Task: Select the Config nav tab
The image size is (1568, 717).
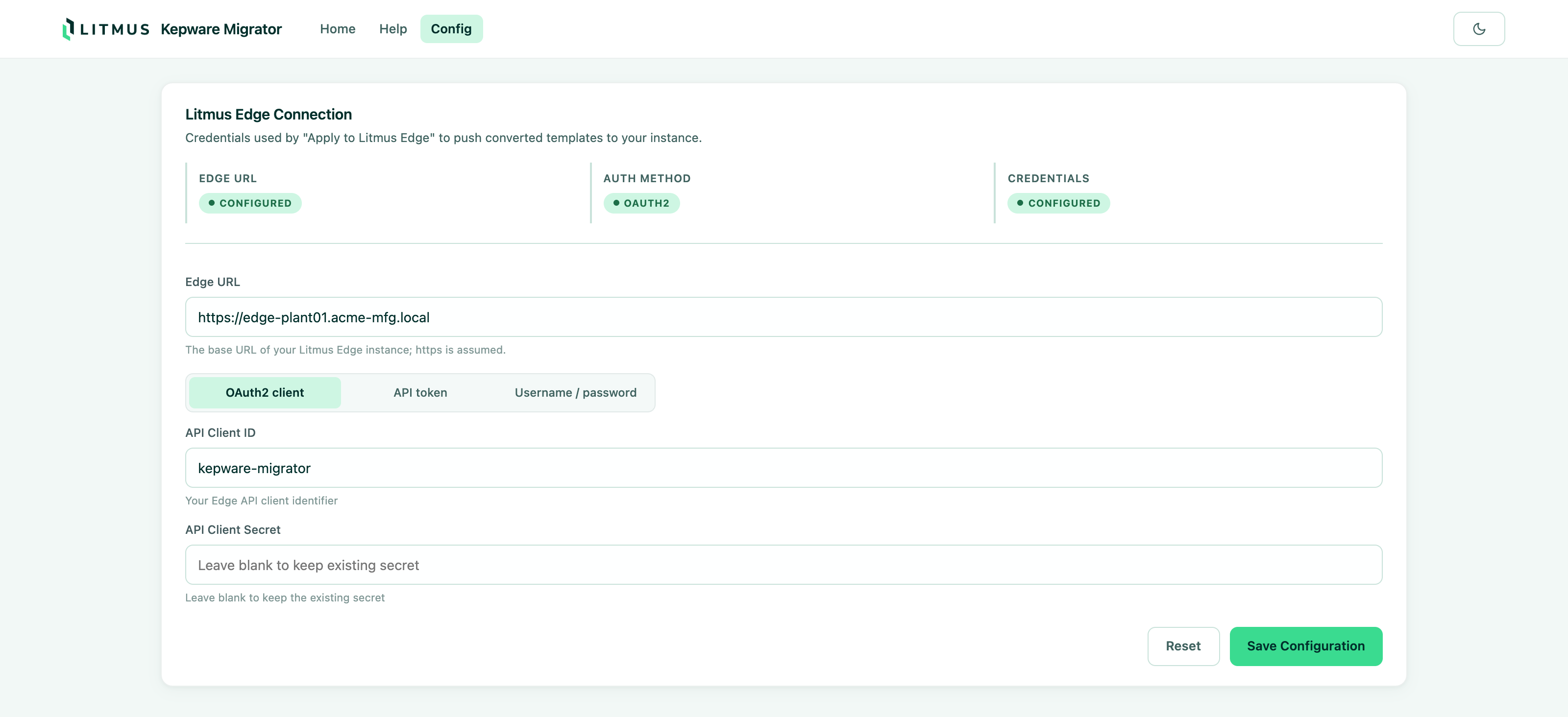Action: point(451,28)
